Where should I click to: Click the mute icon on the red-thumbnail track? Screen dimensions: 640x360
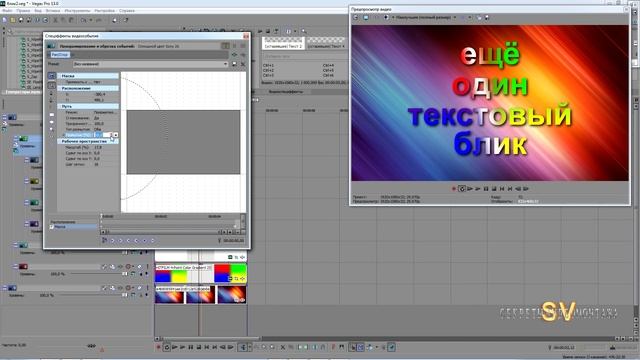click(139, 267)
